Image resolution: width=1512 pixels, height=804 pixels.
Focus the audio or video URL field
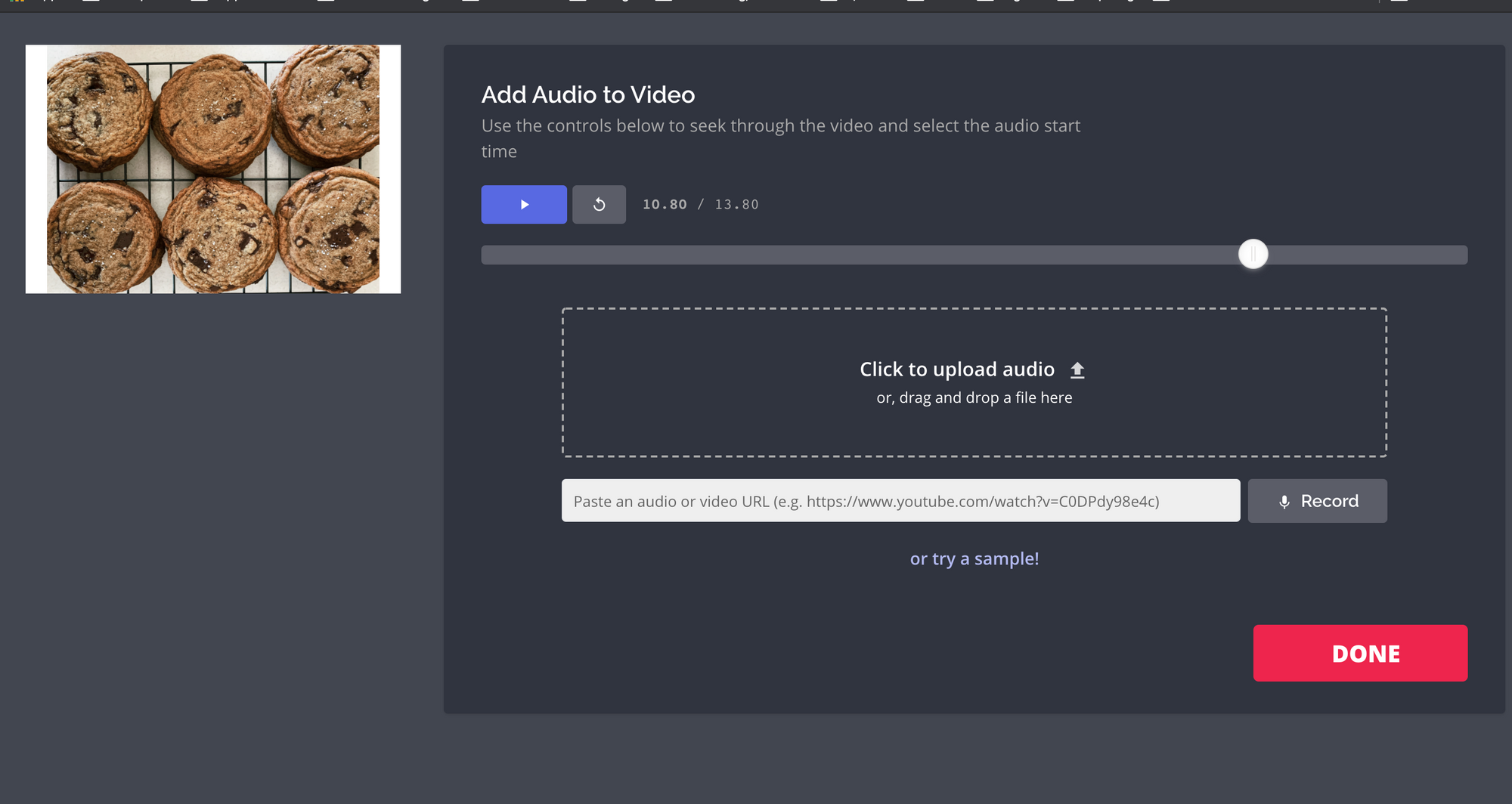[x=900, y=501]
